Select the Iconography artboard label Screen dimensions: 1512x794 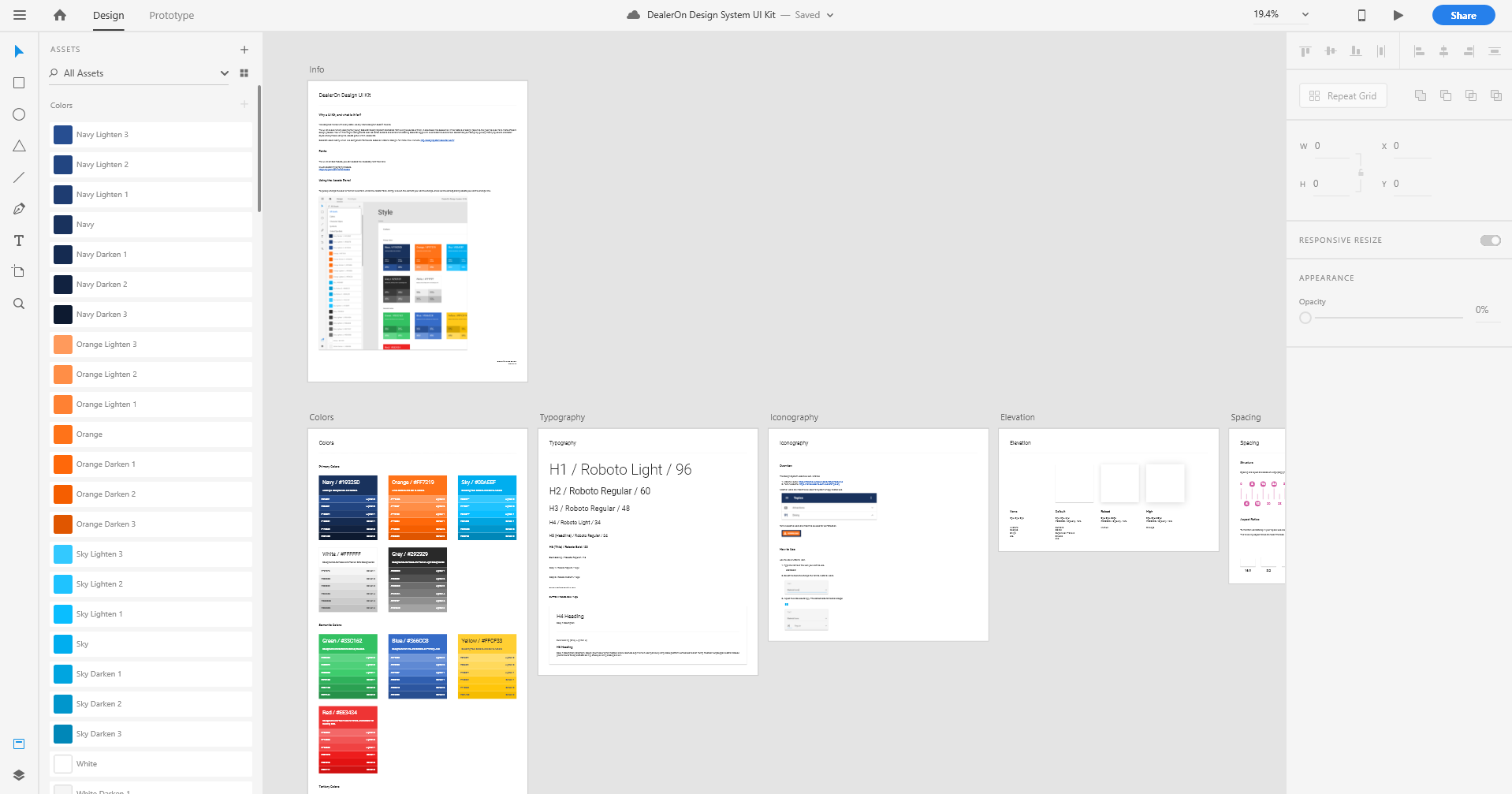pos(794,417)
